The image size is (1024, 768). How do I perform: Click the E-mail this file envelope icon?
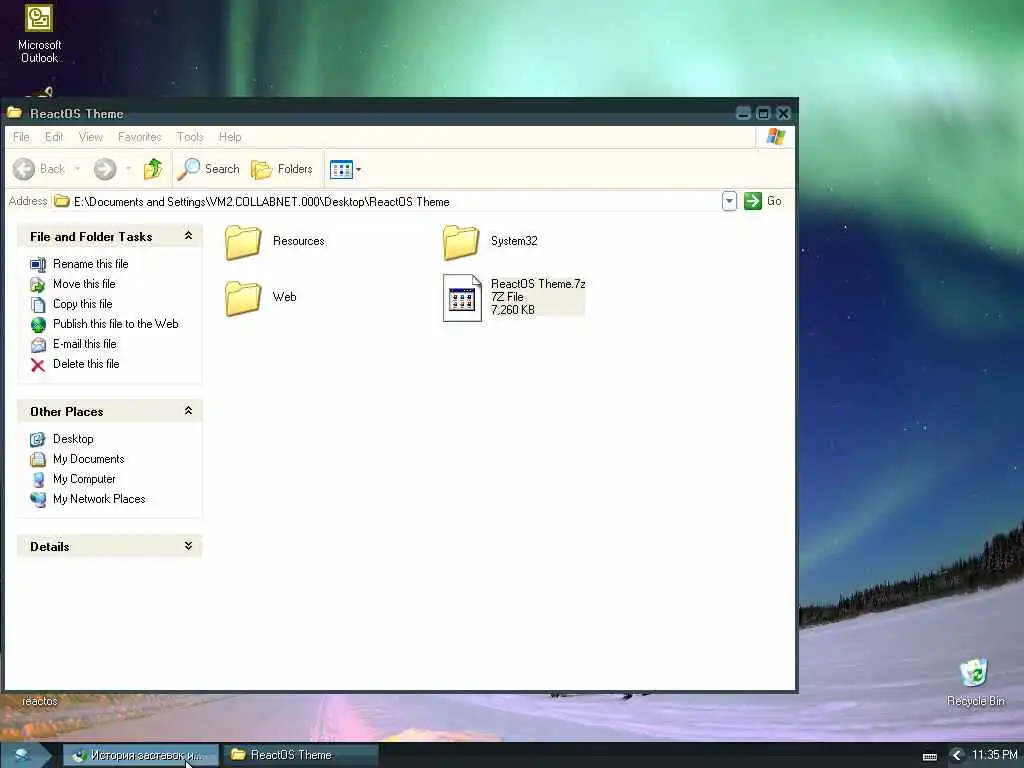[x=38, y=345]
